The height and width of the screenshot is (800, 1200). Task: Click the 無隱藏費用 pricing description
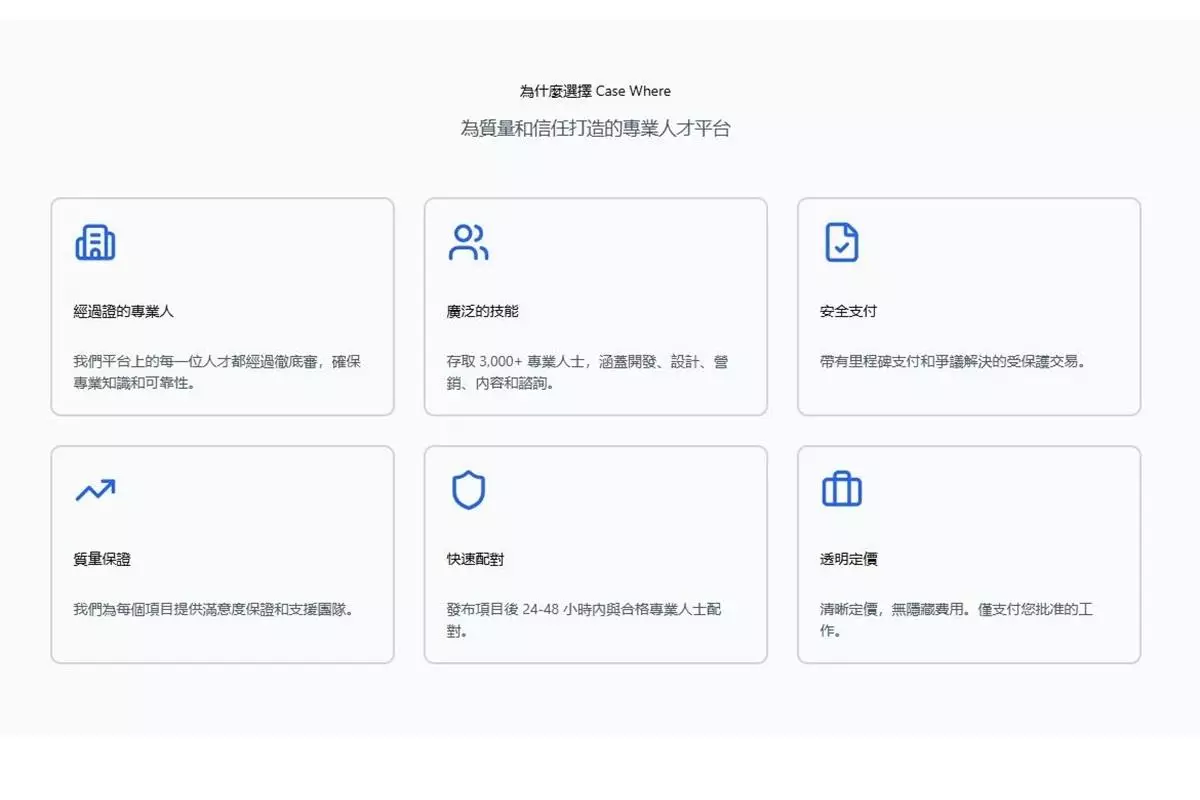click(955, 619)
